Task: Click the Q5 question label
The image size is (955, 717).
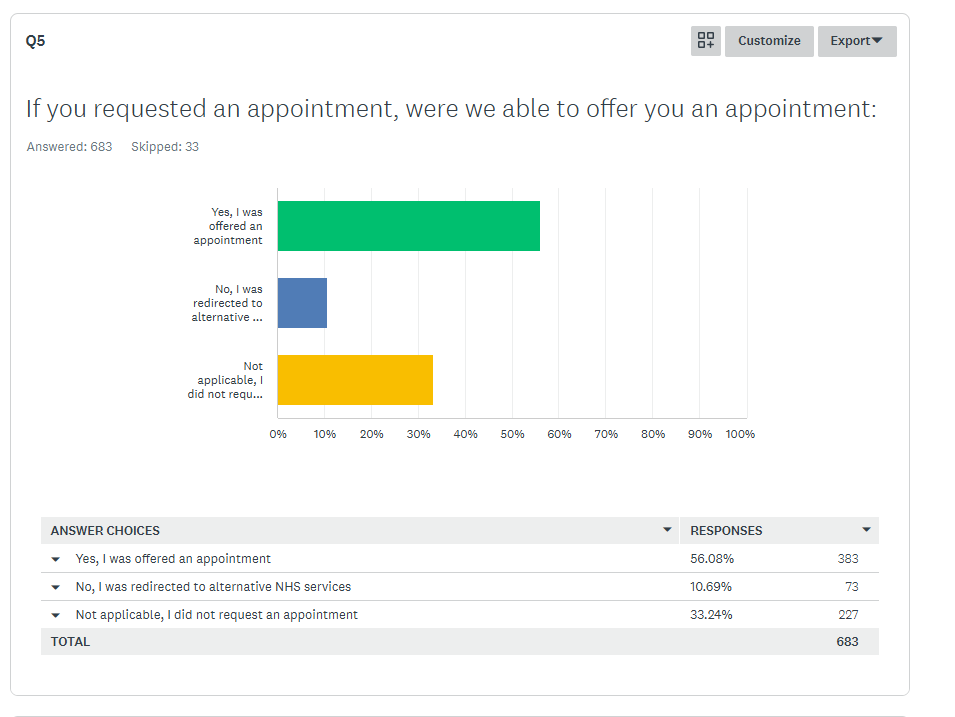Action: (36, 41)
